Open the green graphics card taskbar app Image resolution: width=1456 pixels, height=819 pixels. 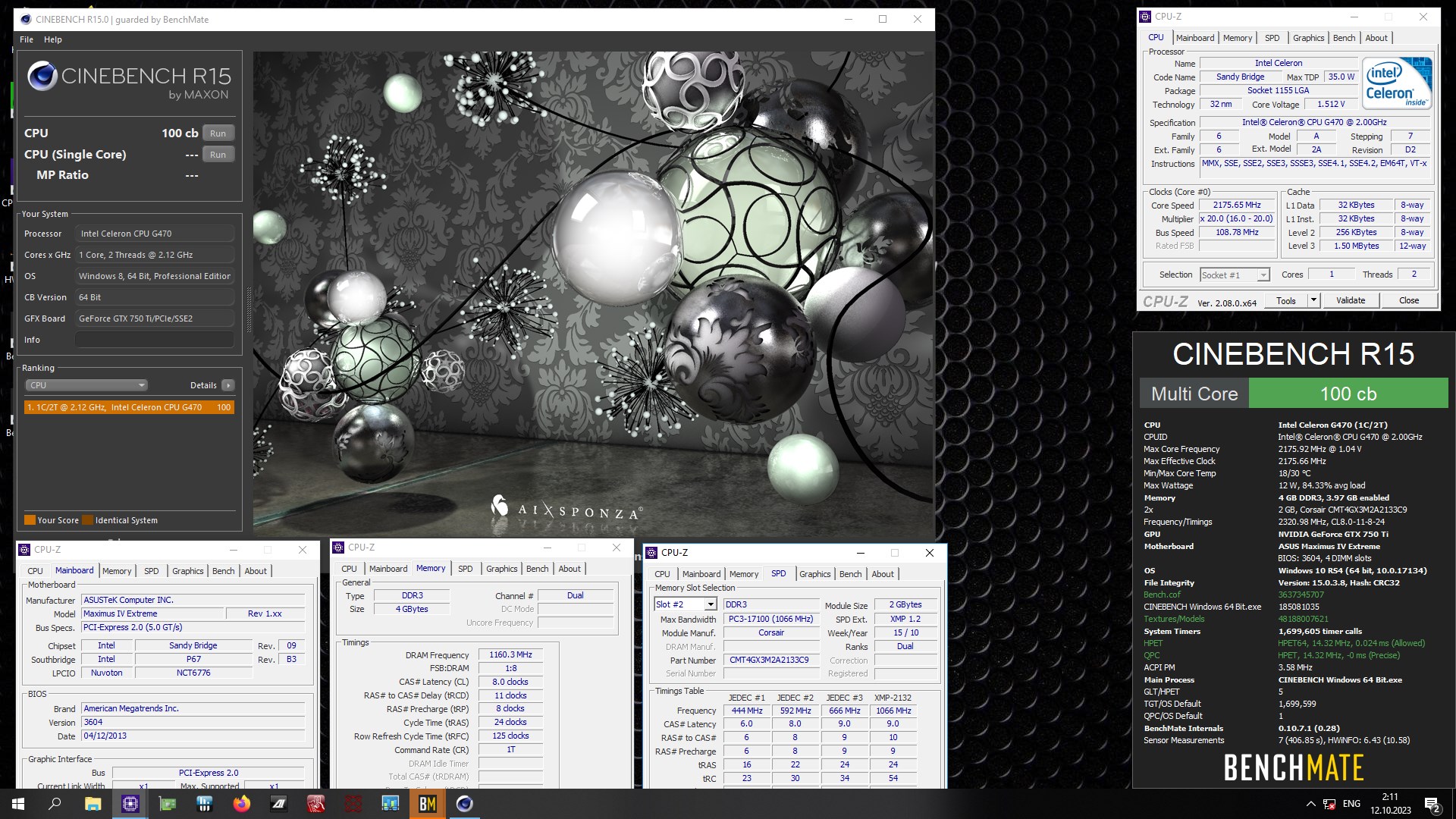pyautogui.click(x=167, y=804)
